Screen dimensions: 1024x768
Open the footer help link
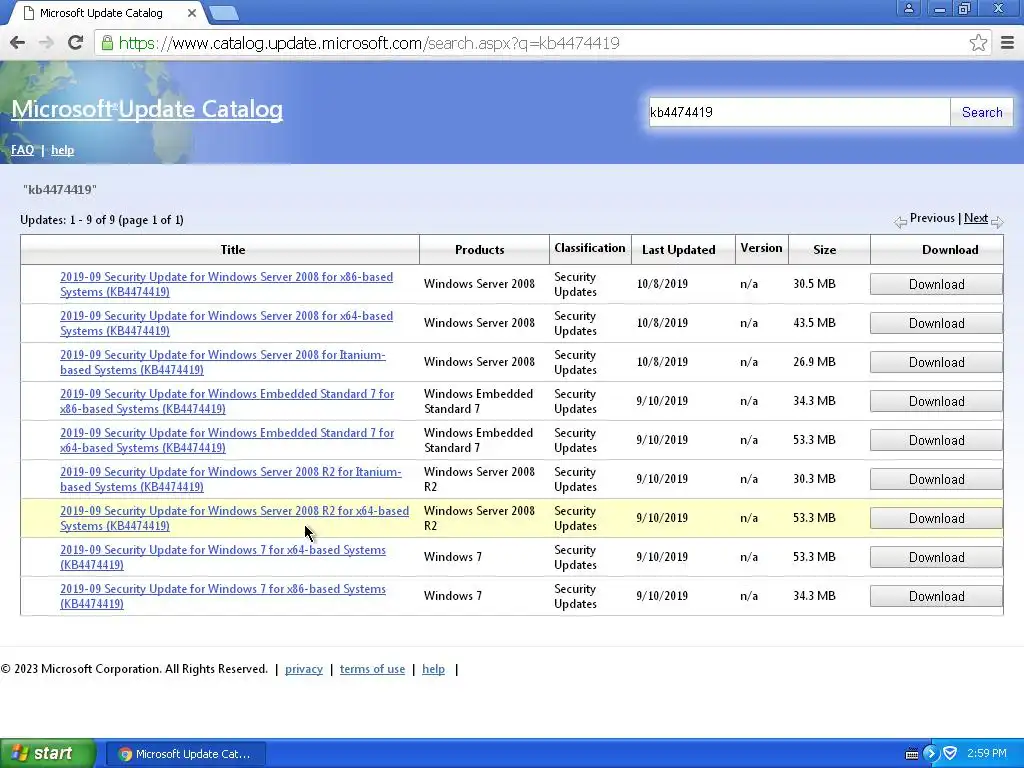click(x=433, y=669)
